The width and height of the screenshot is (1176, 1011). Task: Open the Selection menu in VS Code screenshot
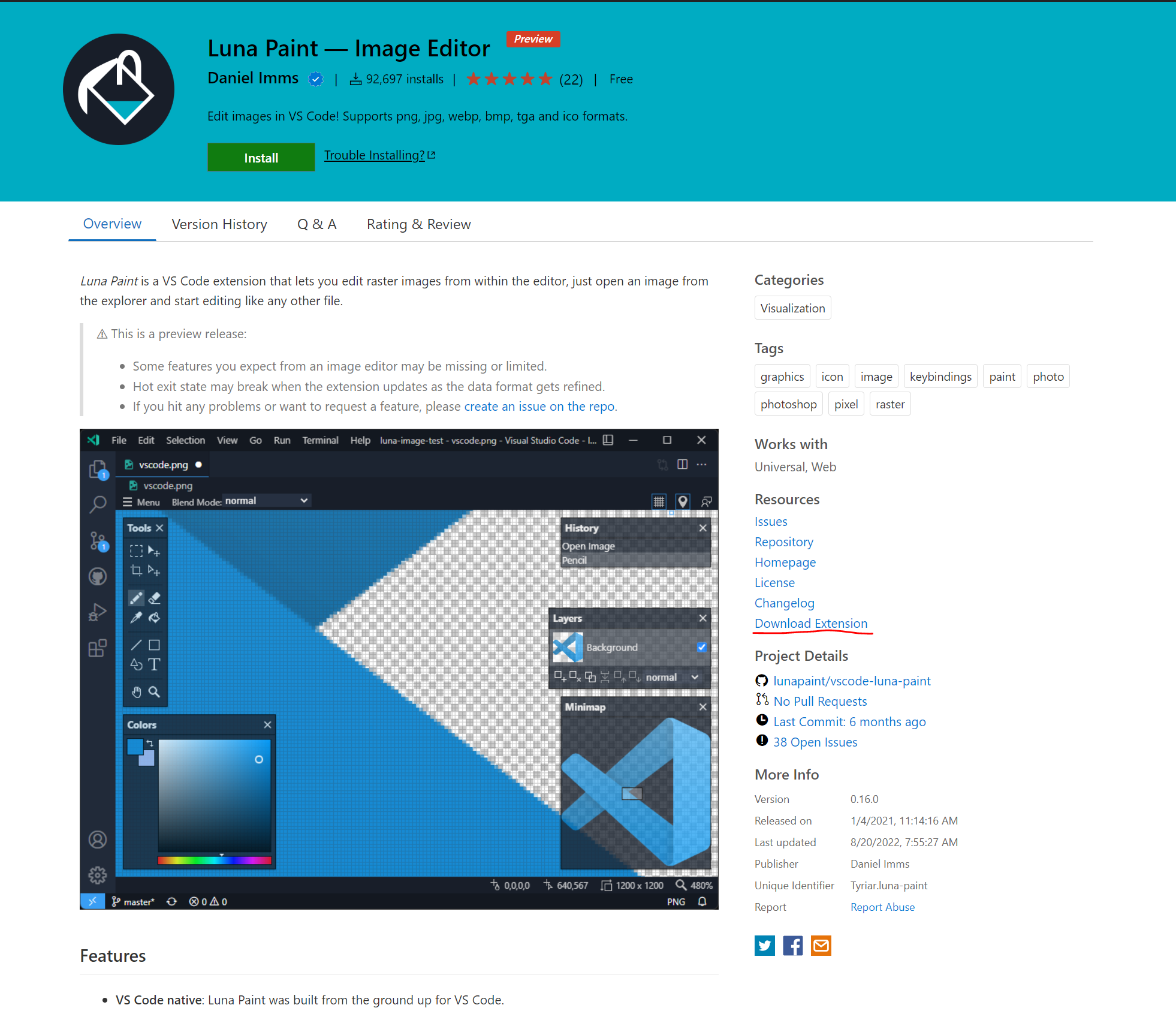click(185, 440)
